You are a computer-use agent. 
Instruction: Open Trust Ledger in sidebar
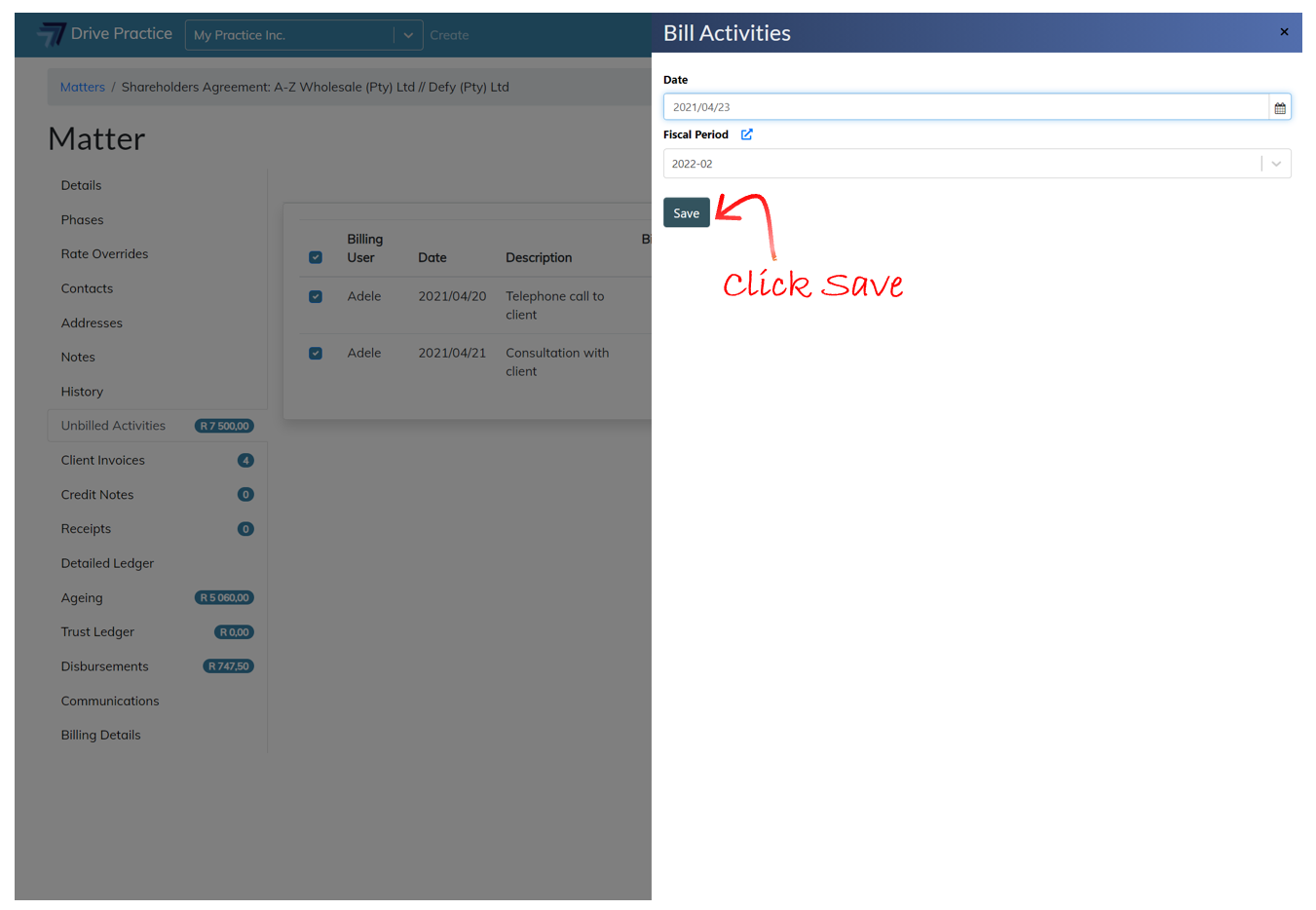click(x=97, y=631)
